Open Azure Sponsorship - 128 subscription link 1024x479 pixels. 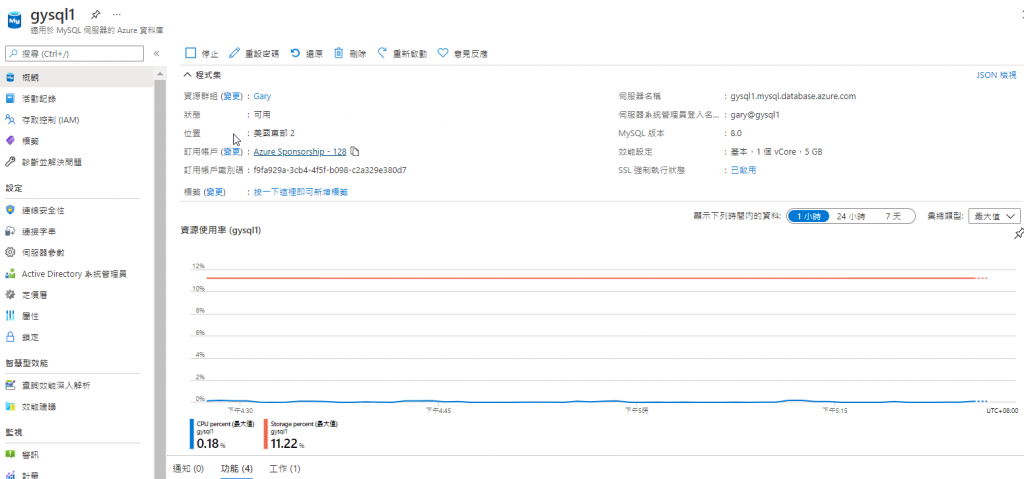coord(300,152)
